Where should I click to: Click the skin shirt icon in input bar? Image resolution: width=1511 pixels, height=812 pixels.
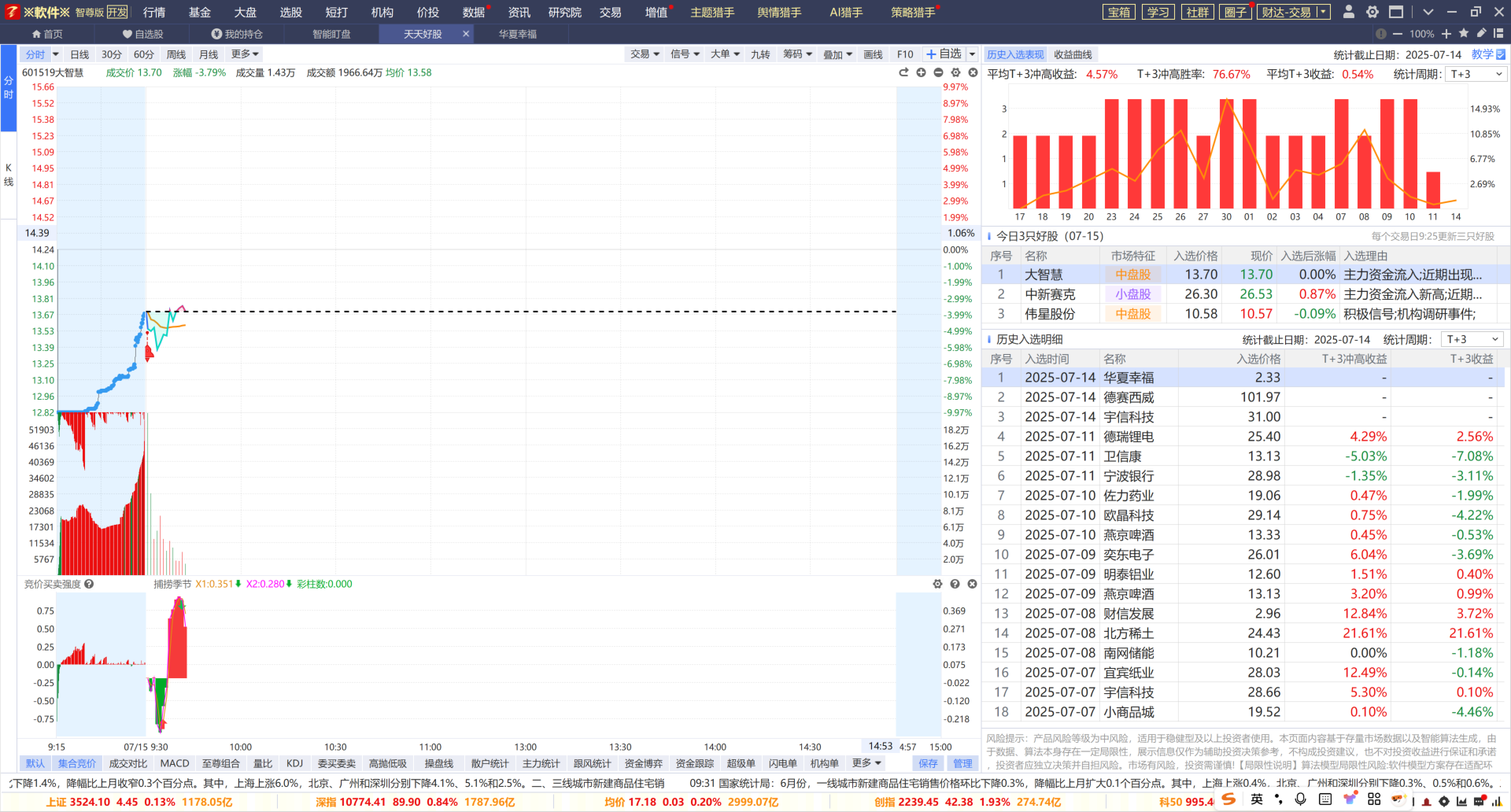[1350, 799]
